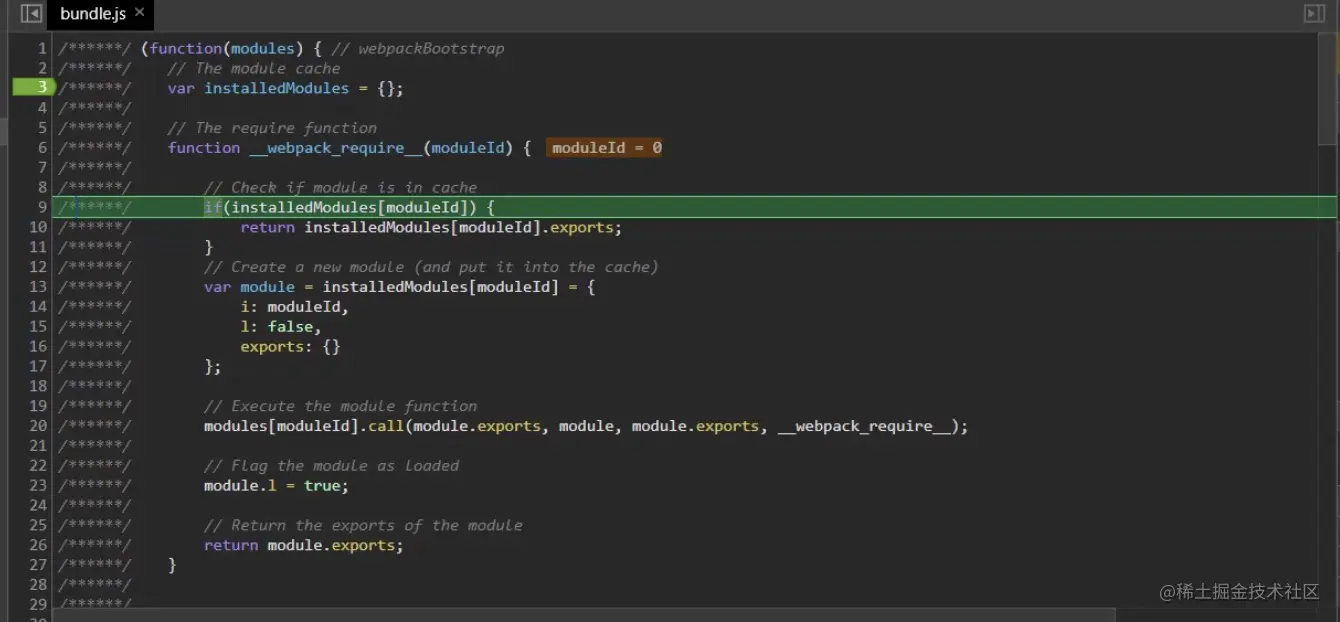Click 'module.l = true;' on line 23
Screen dimensions: 1340x622
click(277, 486)
